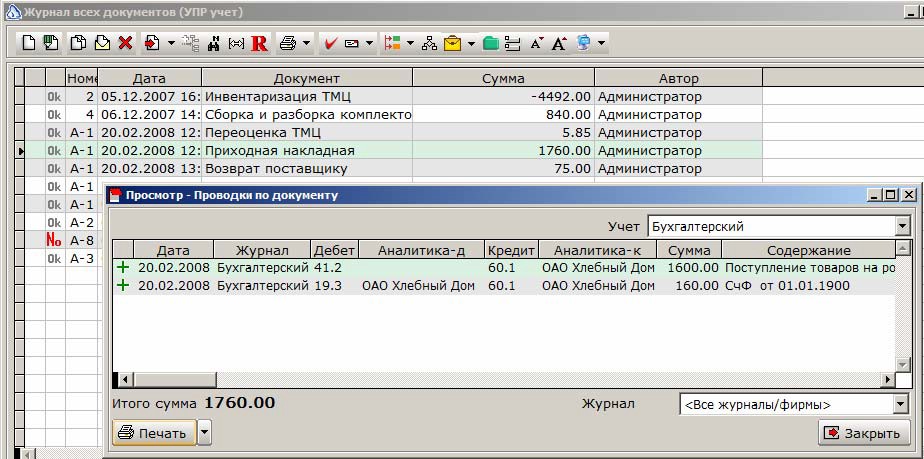Open dropdown next to red-arrow document icon
The width and height of the screenshot is (924, 459).
point(171,43)
